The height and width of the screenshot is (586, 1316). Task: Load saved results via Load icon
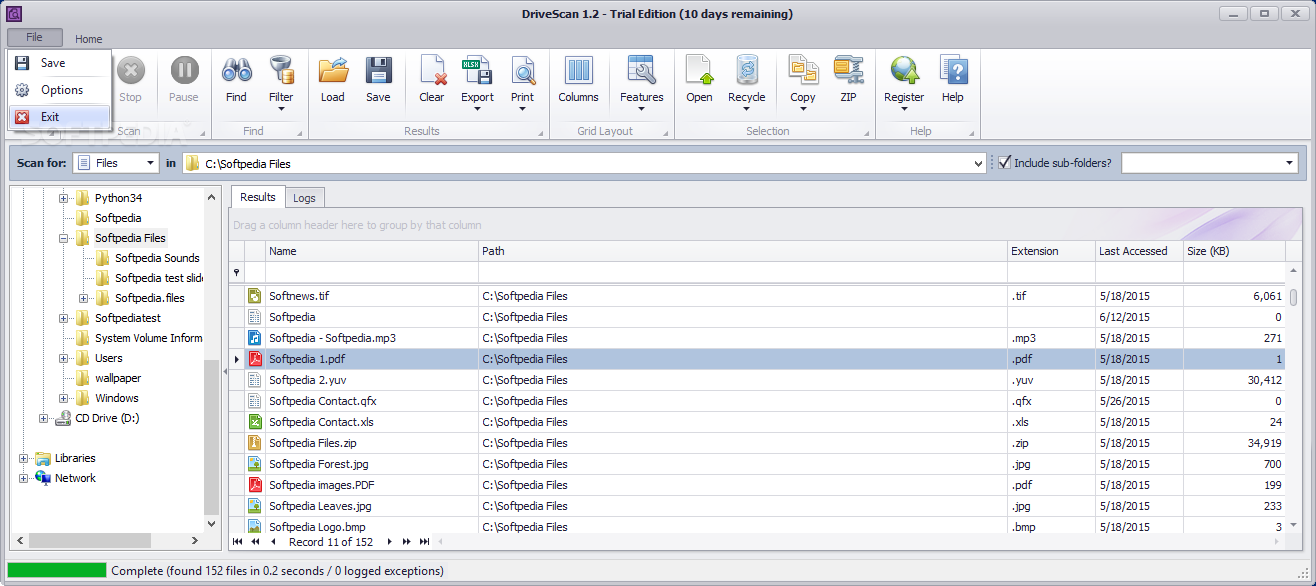333,70
